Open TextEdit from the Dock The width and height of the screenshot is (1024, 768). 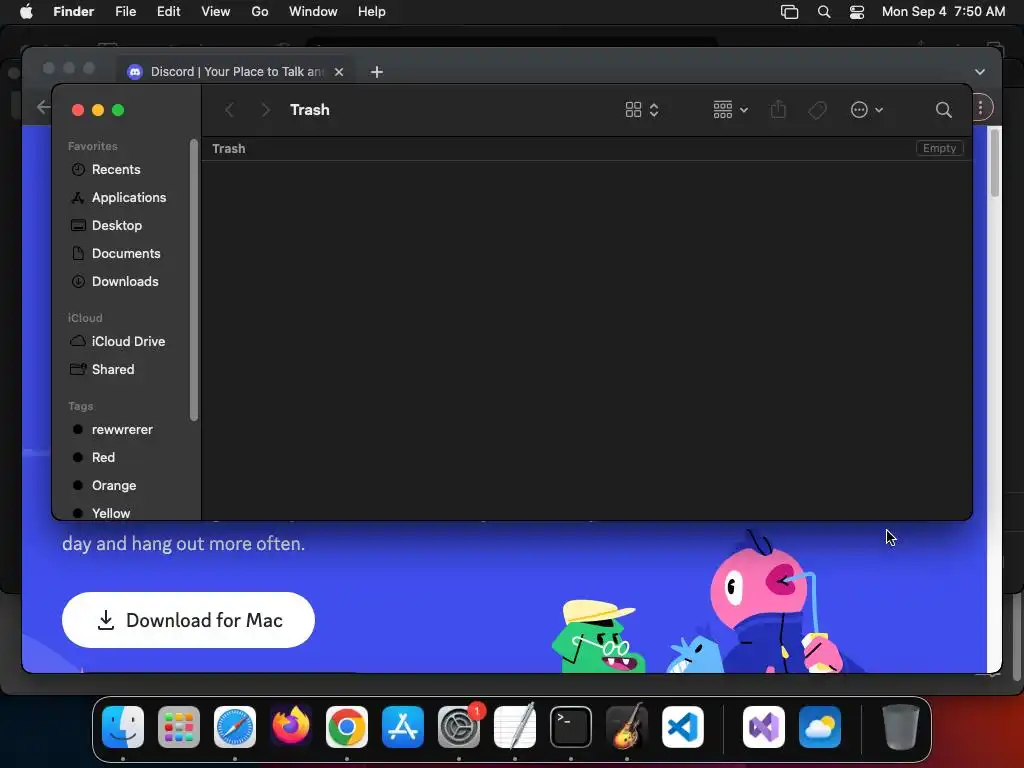coord(515,727)
